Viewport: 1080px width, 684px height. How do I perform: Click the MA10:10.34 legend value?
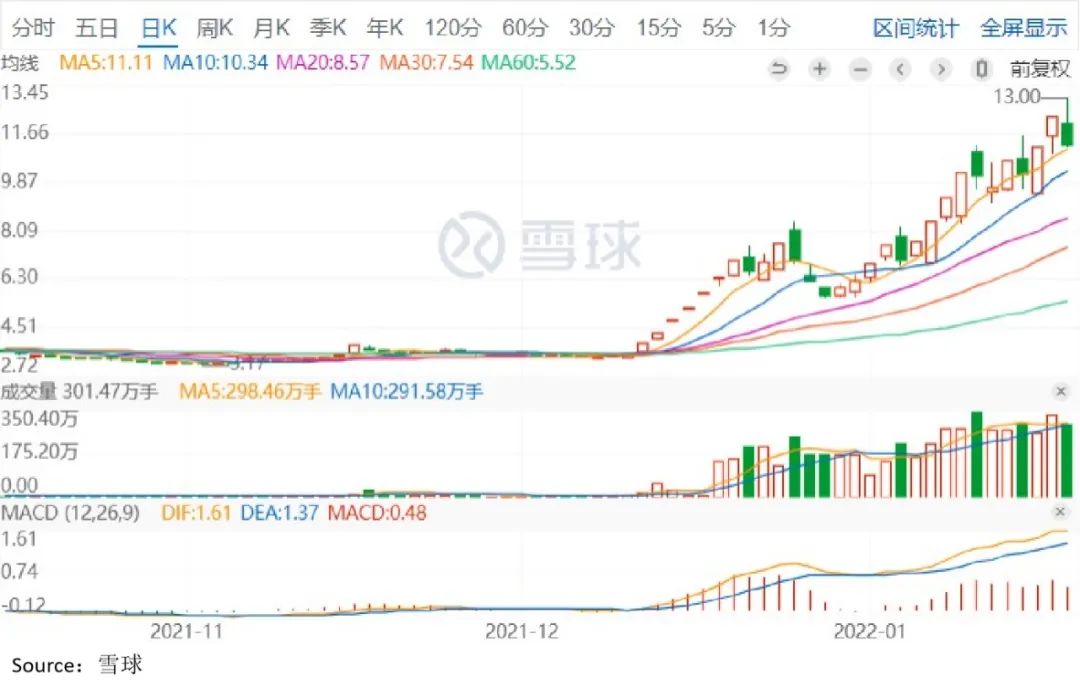(215, 63)
